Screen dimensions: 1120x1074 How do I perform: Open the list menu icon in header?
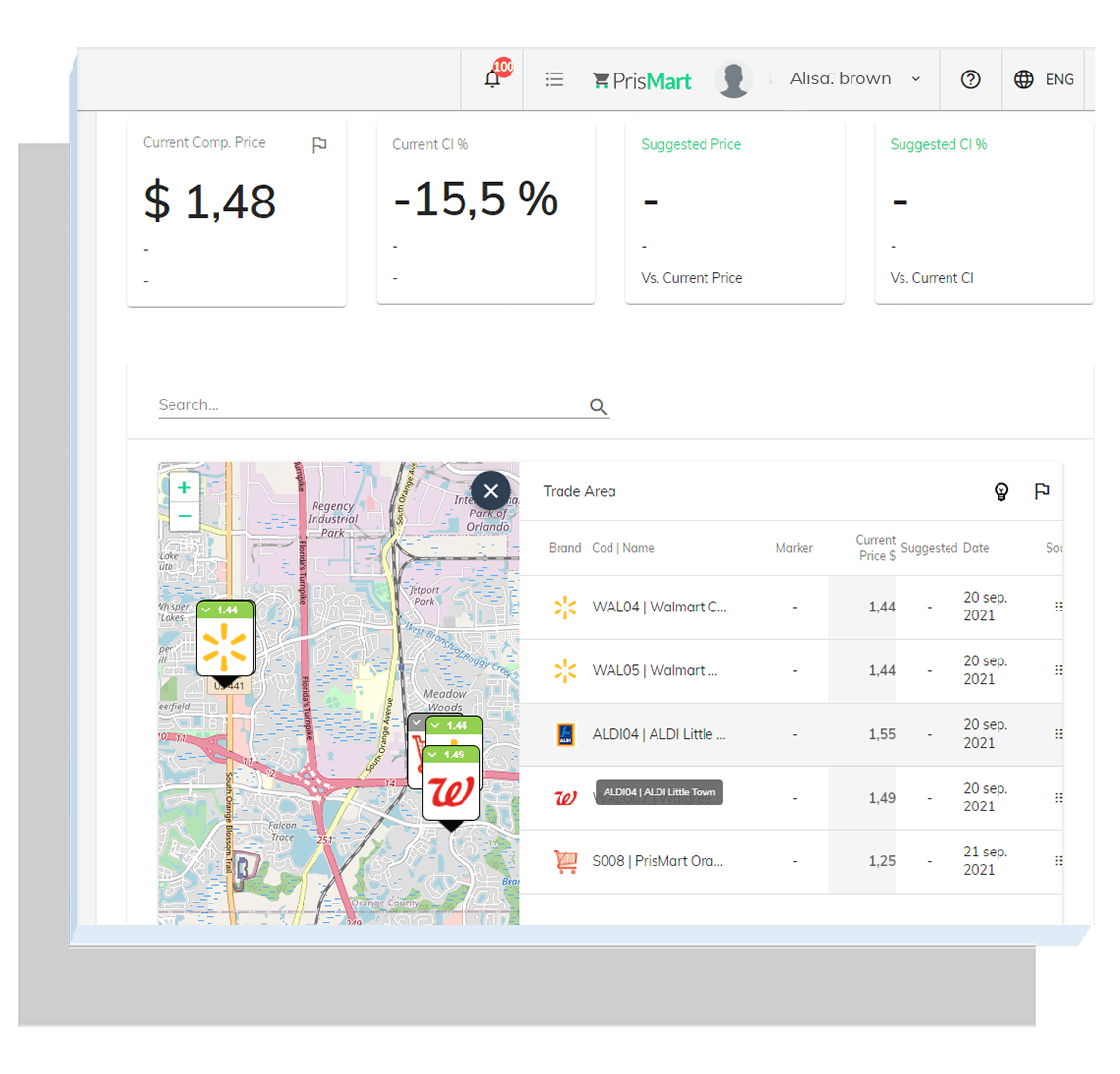point(555,79)
